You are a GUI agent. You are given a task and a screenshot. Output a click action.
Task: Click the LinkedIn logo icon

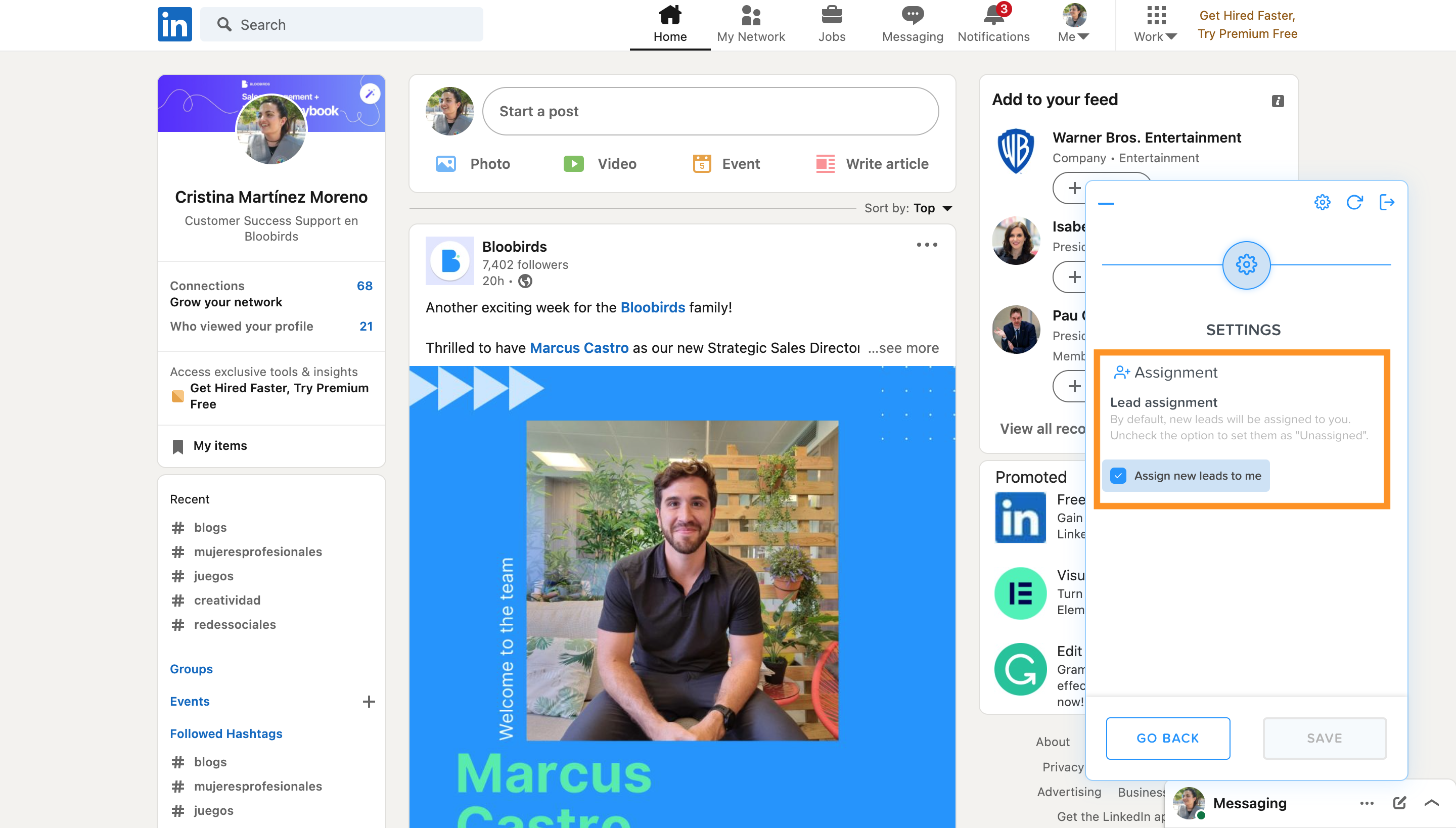[174, 24]
